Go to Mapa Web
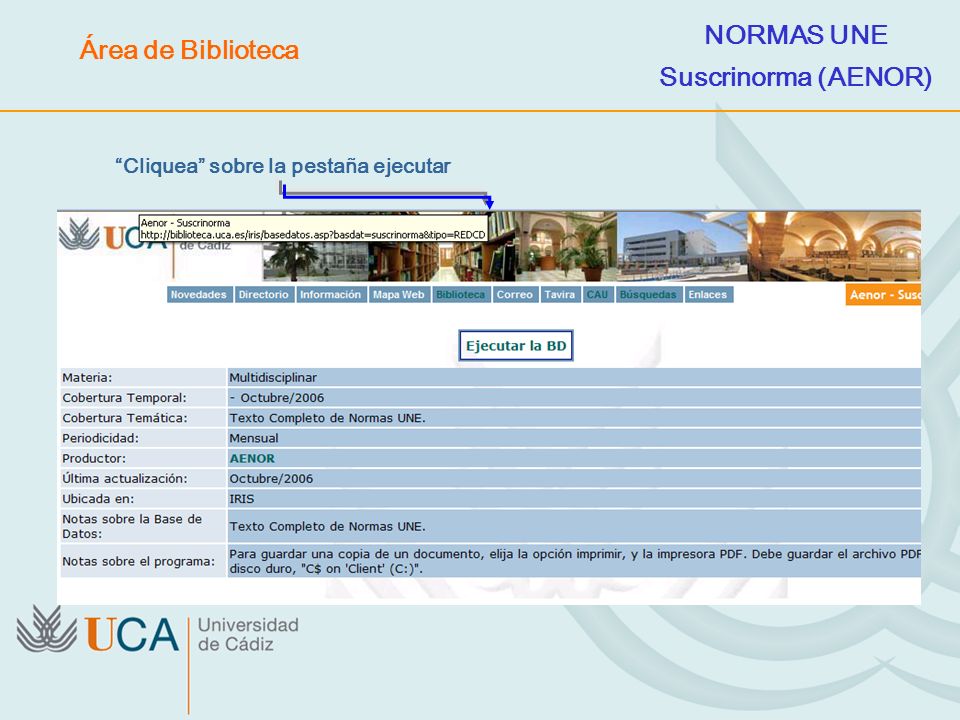The image size is (960, 720). pos(399,294)
